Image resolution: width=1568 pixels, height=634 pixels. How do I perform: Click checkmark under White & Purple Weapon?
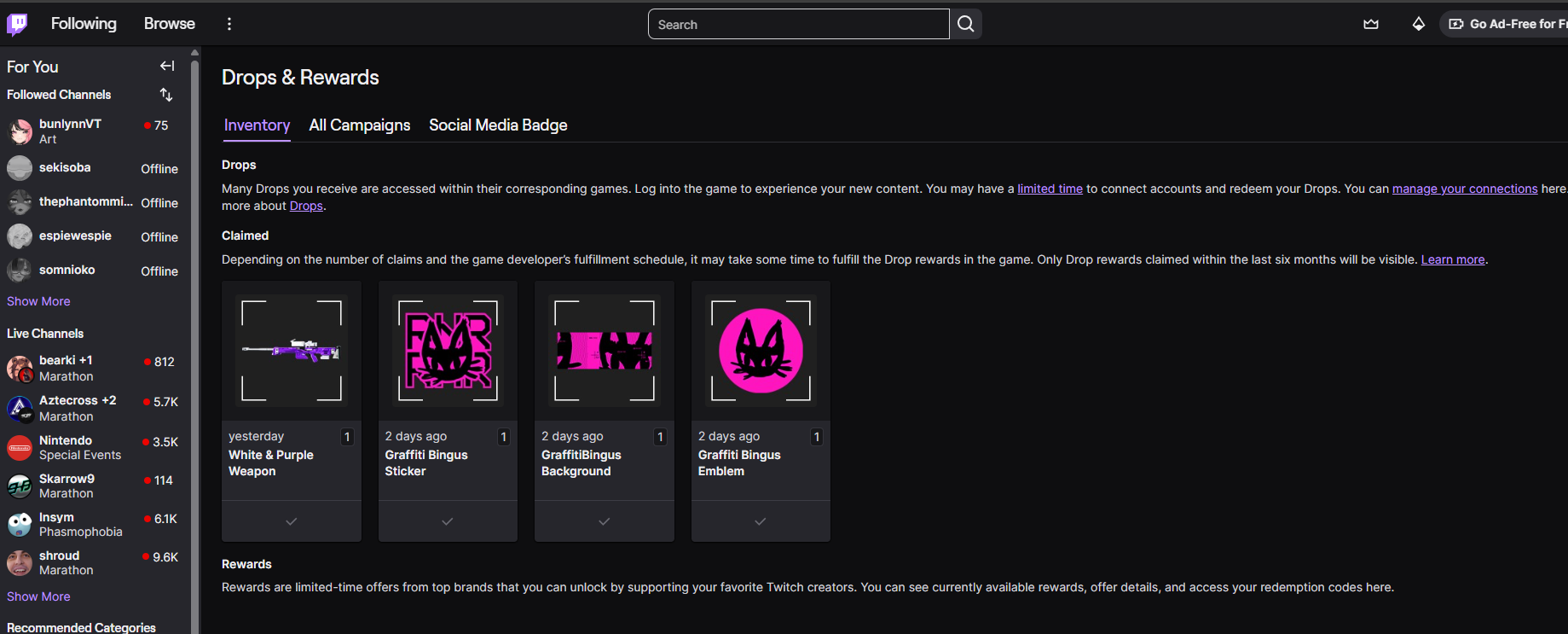(291, 521)
